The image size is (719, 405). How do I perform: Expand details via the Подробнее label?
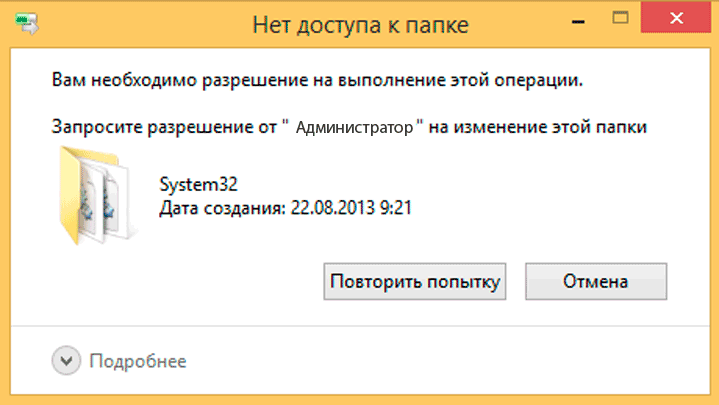(x=138, y=360)
